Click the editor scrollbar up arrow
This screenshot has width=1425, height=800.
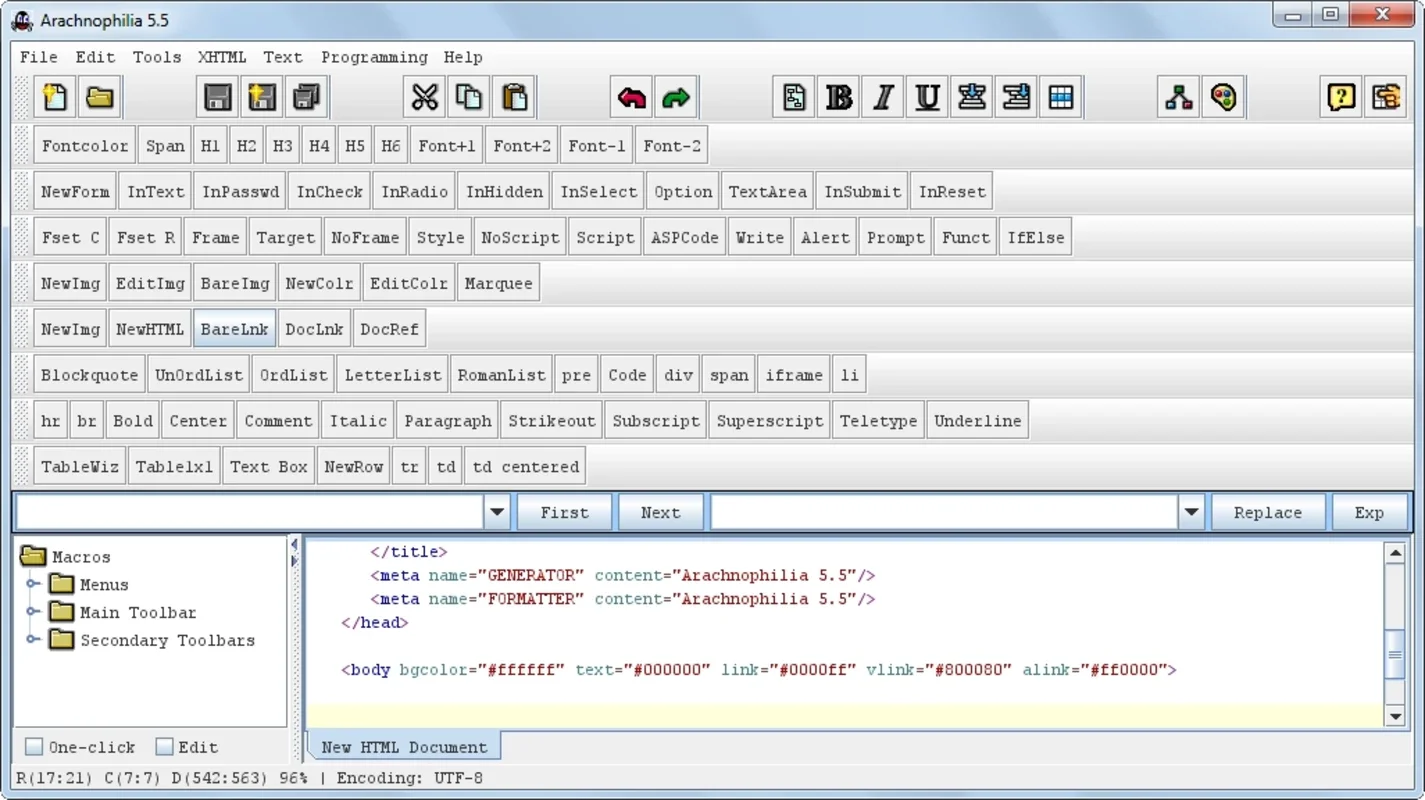[1396, 552]
